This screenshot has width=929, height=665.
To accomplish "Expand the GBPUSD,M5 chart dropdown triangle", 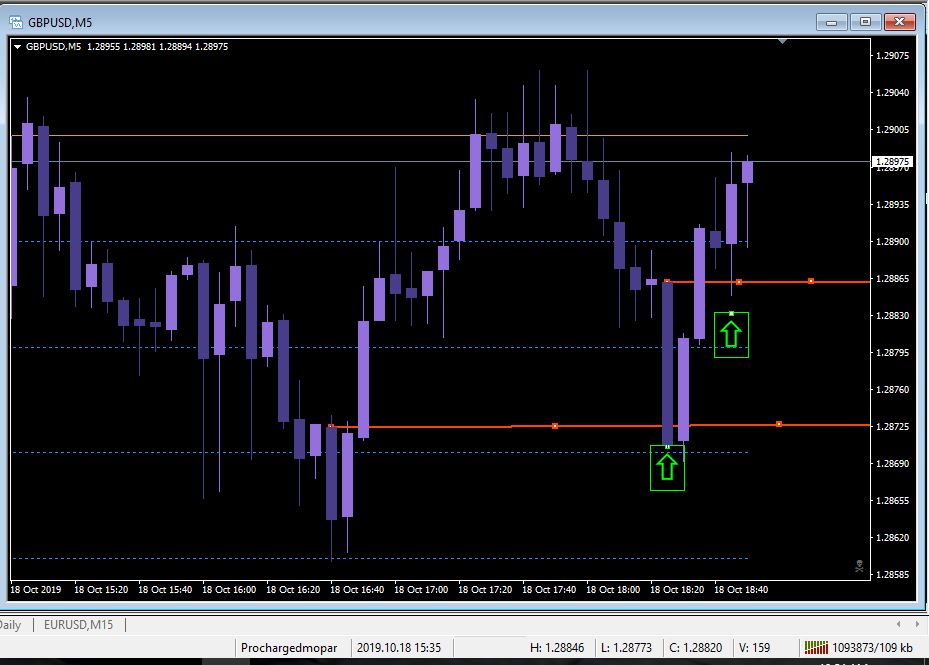I will coord(18,46).
